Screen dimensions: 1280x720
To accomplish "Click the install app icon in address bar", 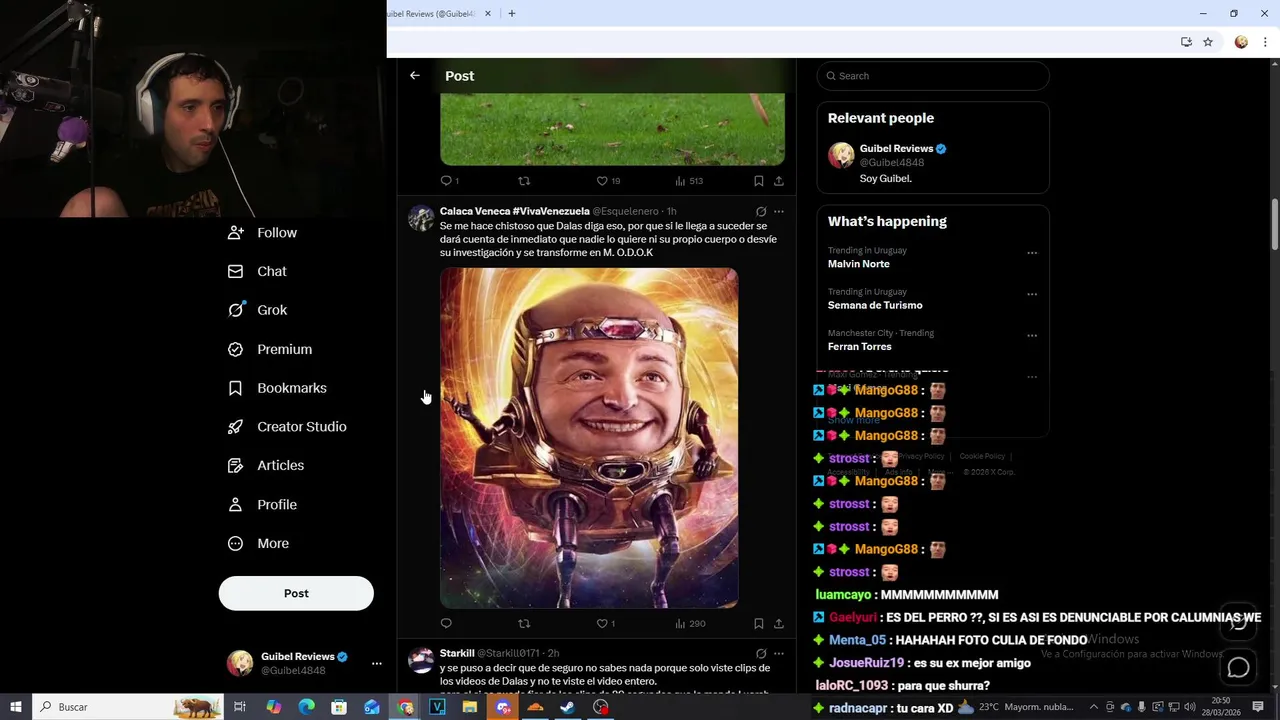I will 1186,42.
